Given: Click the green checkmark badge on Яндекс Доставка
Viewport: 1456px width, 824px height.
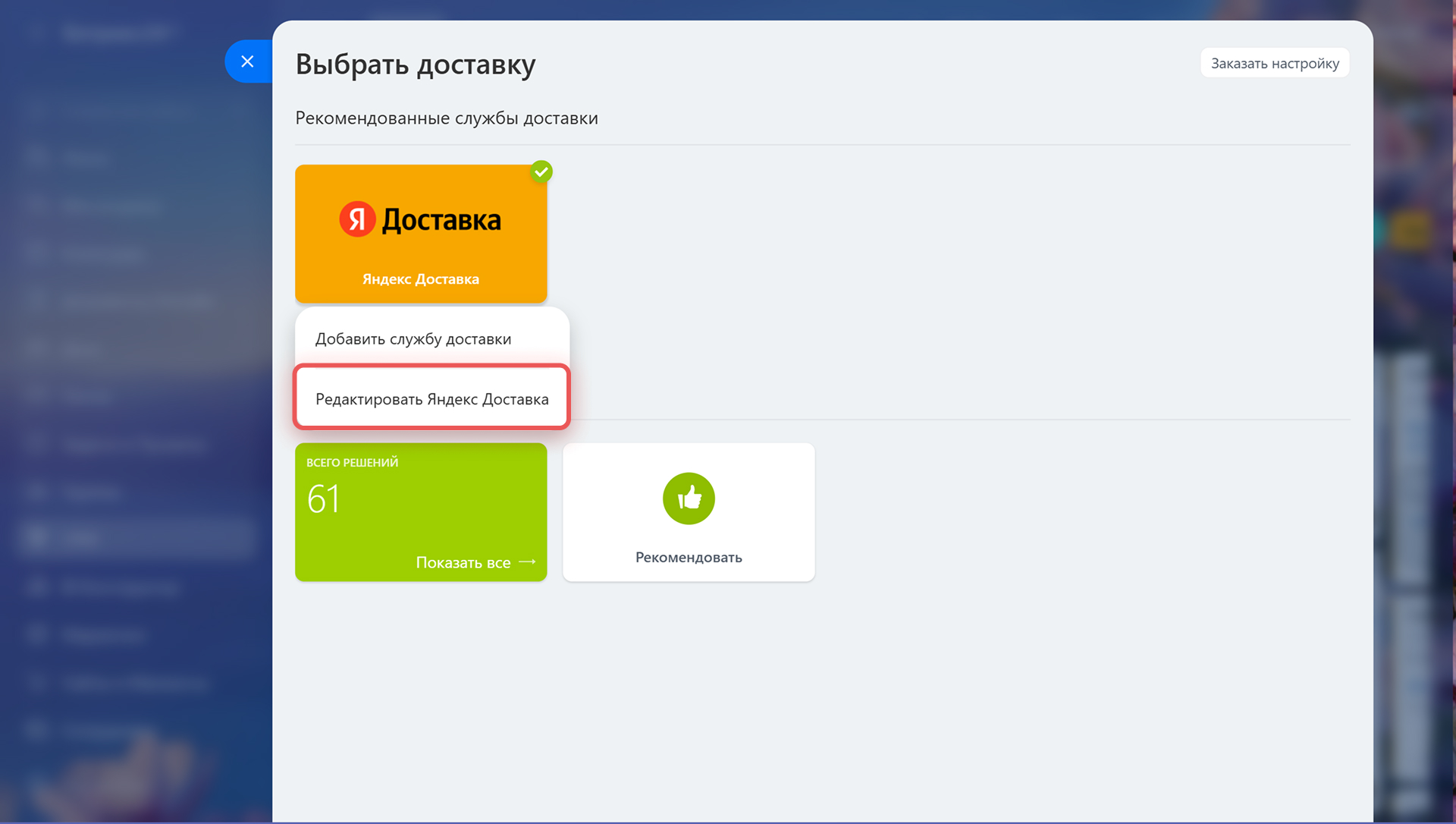Looking at the screenshot, I should click(541, 171).
